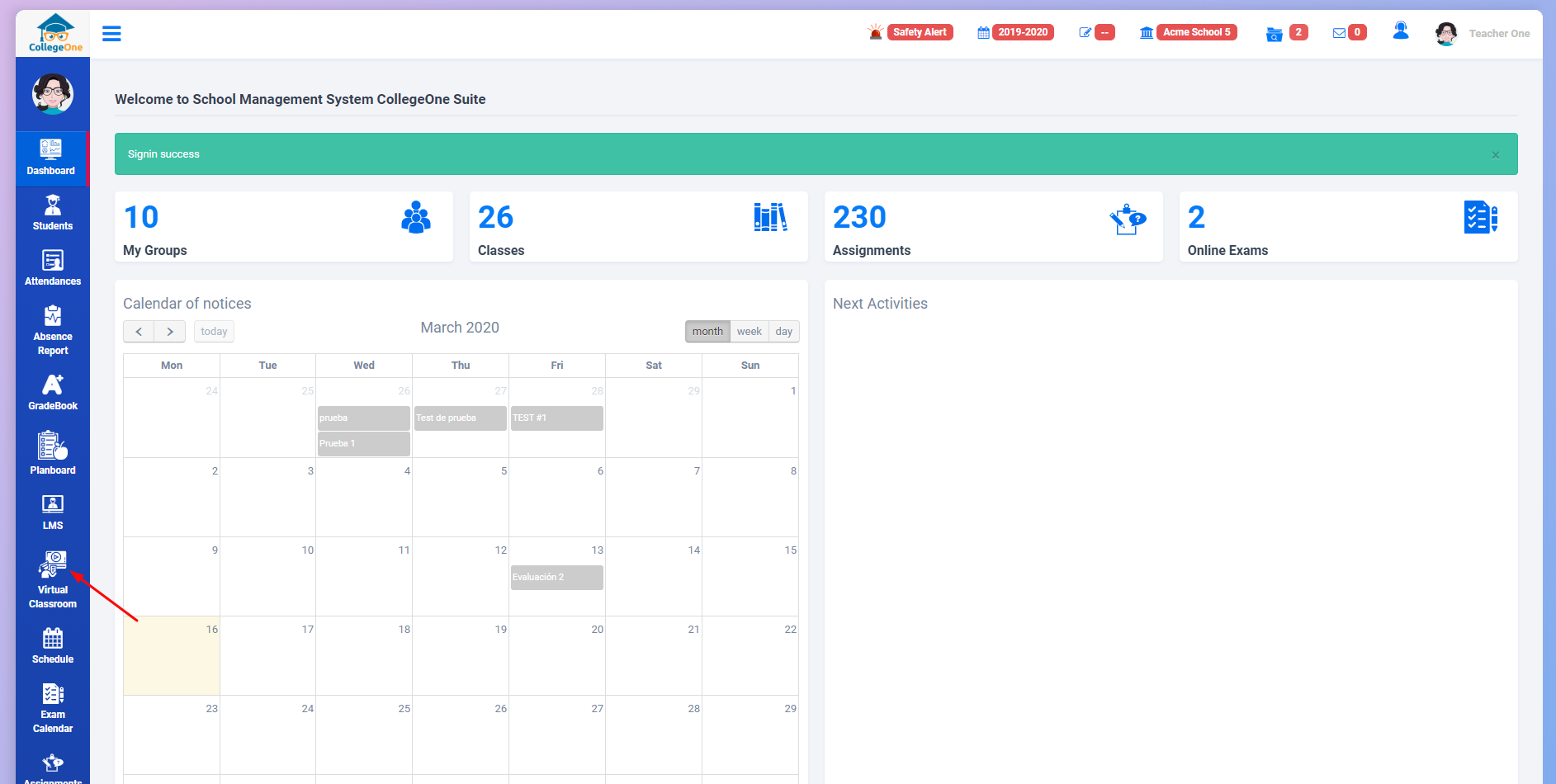The image size is (1556, 784).
Task: Select March 16 in the calendar
Action: pos(172,655)
